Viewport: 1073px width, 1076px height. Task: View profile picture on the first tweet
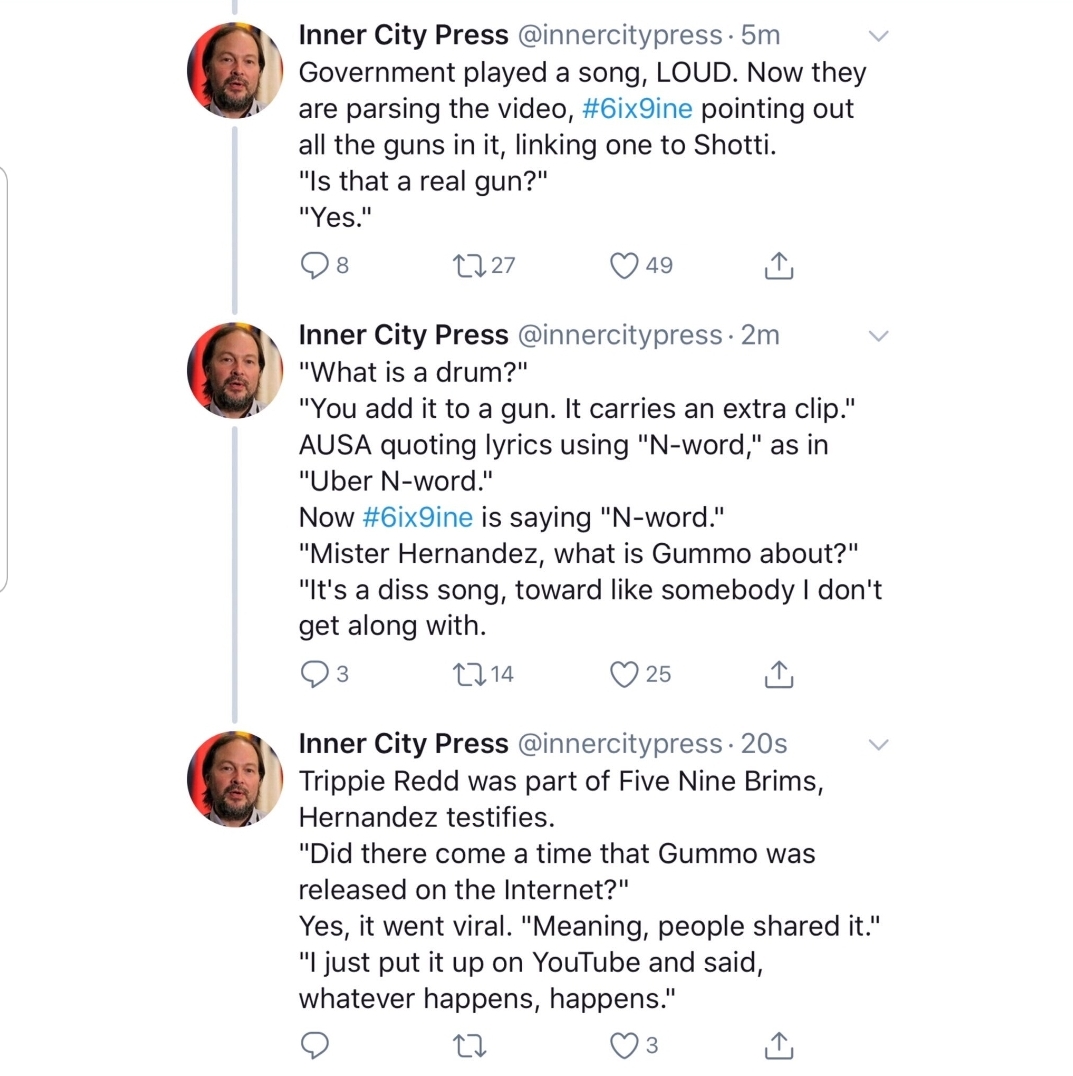235,70
